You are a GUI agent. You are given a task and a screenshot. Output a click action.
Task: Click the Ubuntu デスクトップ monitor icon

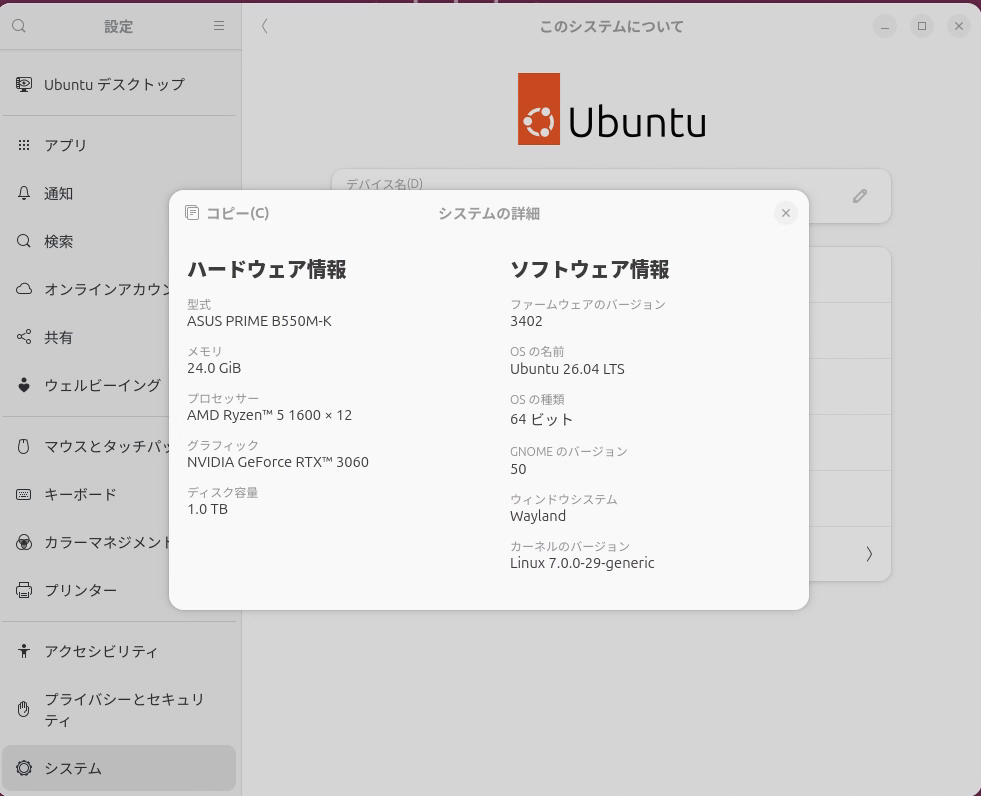coord(24,84)
